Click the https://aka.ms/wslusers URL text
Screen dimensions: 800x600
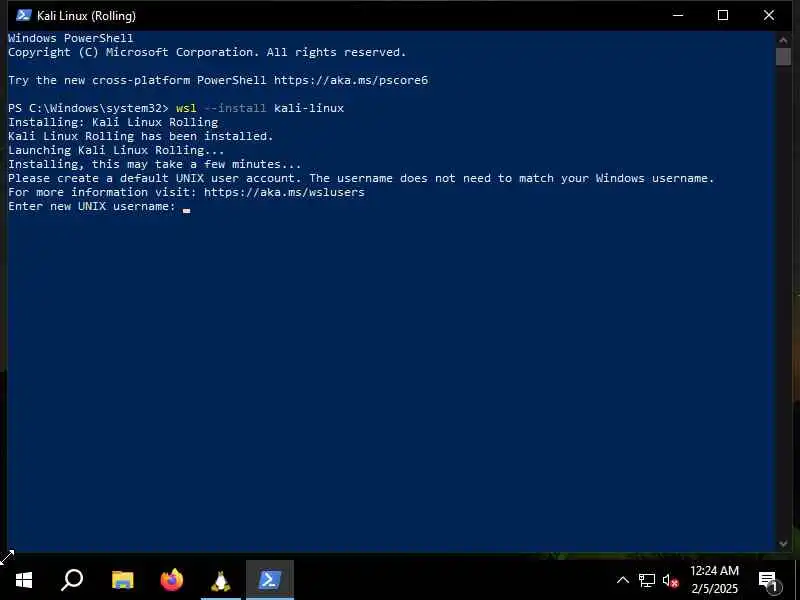[284, 192]
